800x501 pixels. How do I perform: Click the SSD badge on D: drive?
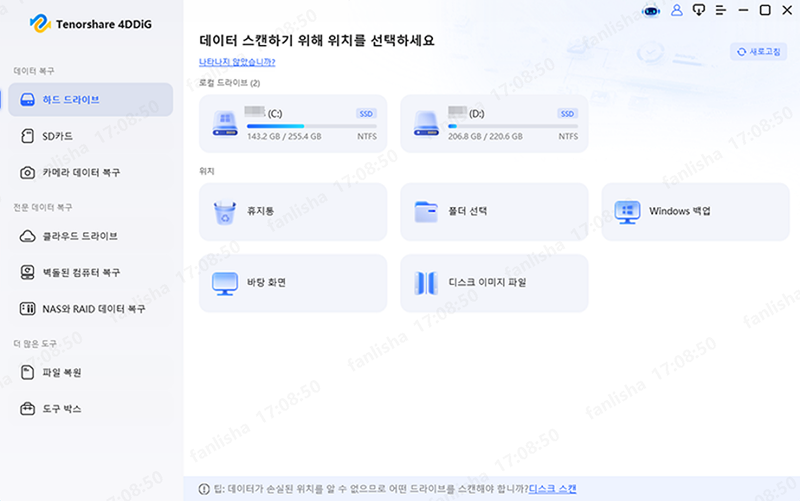[567, 114]
